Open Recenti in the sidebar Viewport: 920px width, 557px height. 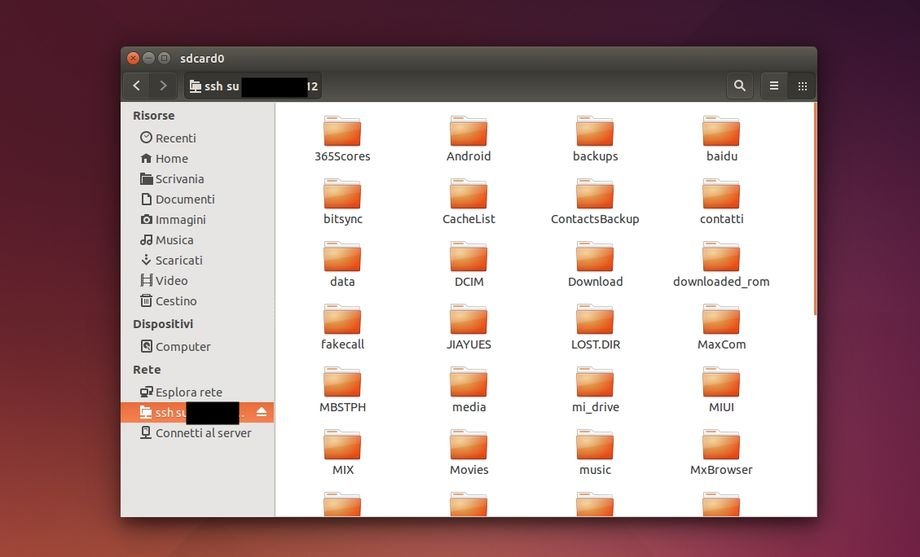click(x=175, y=138)
